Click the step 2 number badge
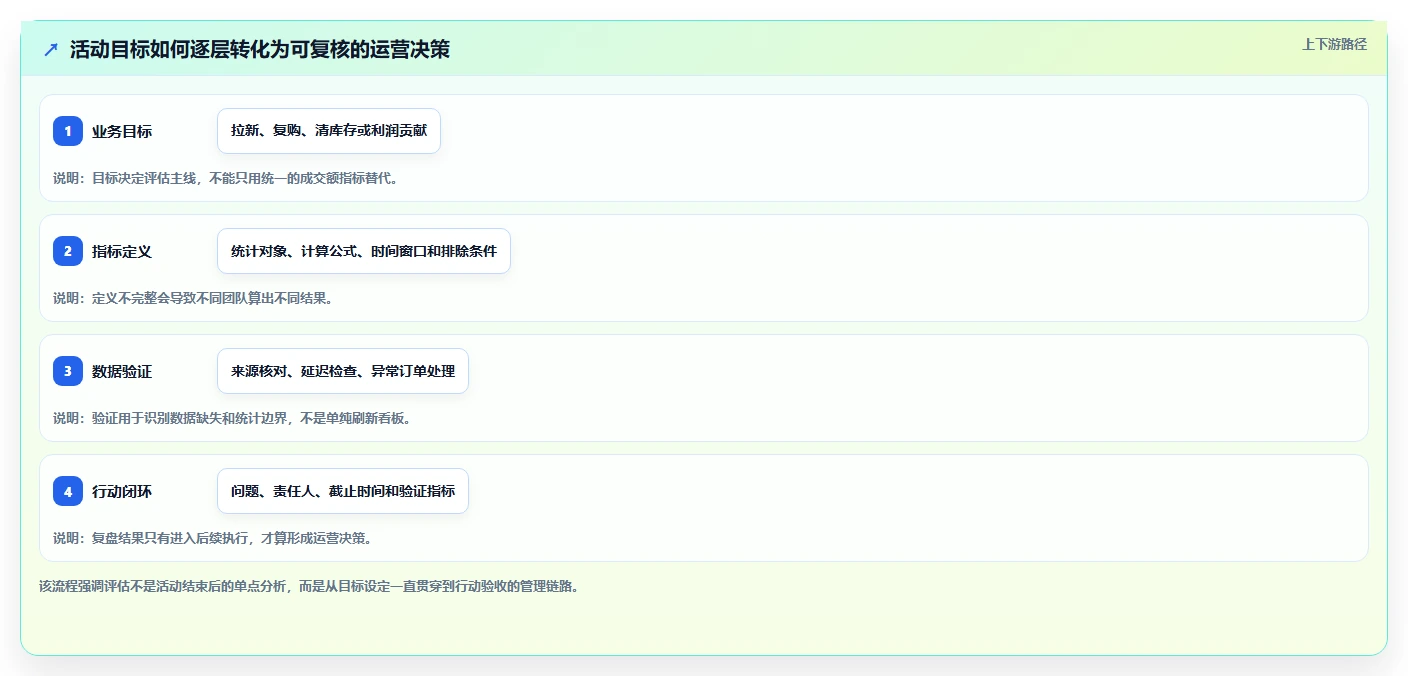1408x676 pixels. tap(68, 251)
